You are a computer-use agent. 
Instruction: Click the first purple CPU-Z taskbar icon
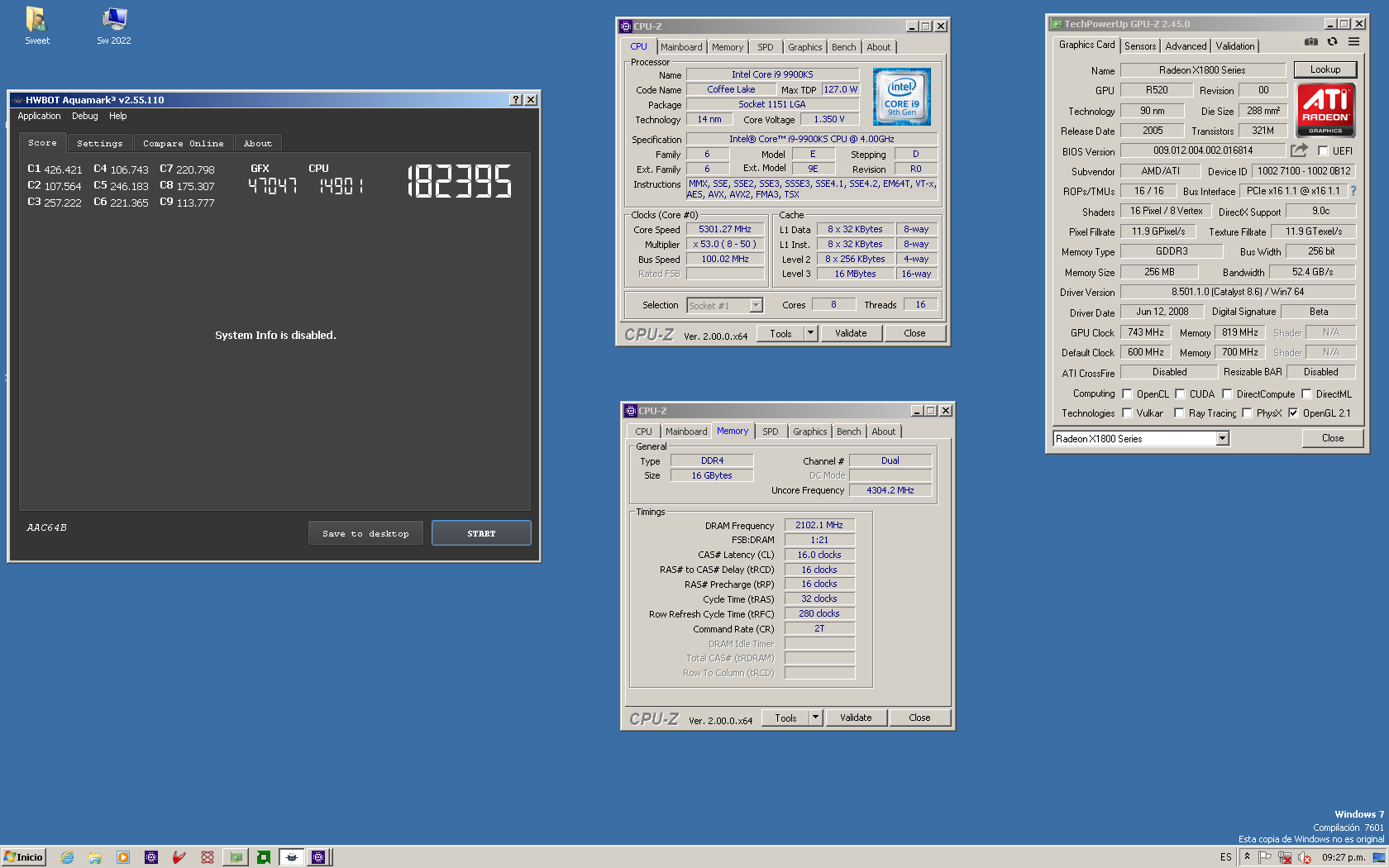pyautogui.click(x=151, y=857)
